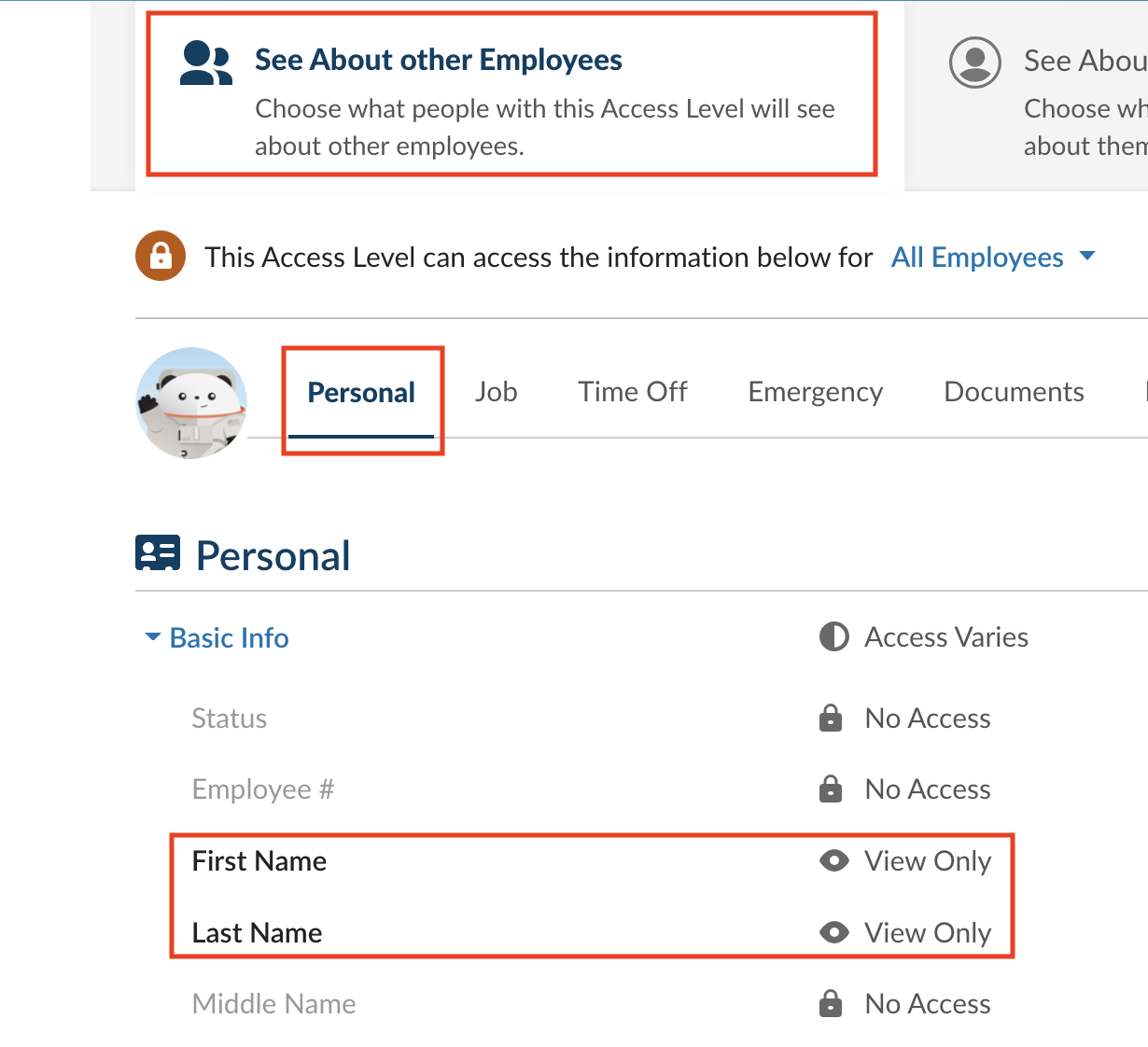Open the Access Varies permission selector

click(945, 637)
